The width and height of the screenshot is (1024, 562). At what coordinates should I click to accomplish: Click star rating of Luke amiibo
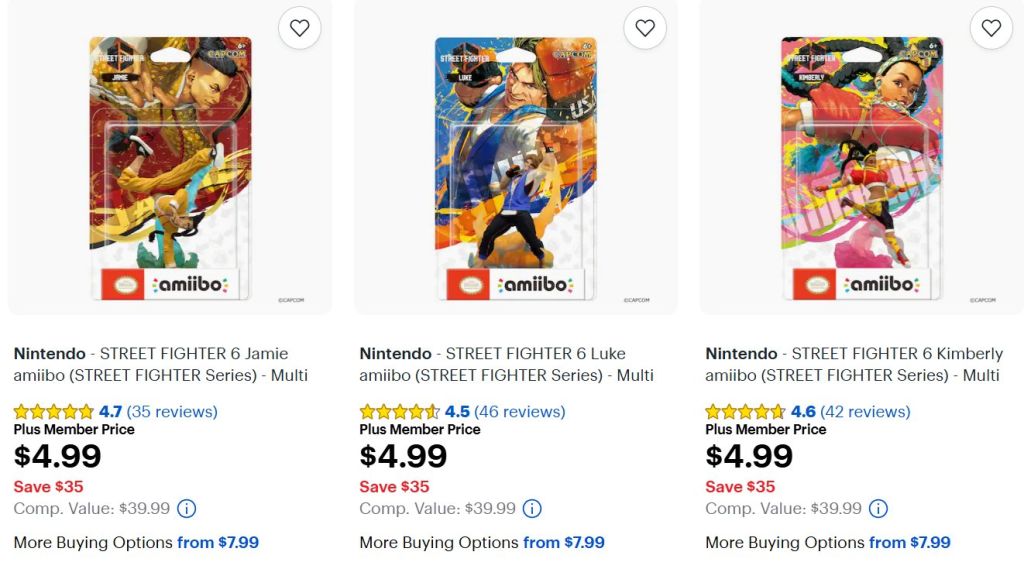[400, 412]
